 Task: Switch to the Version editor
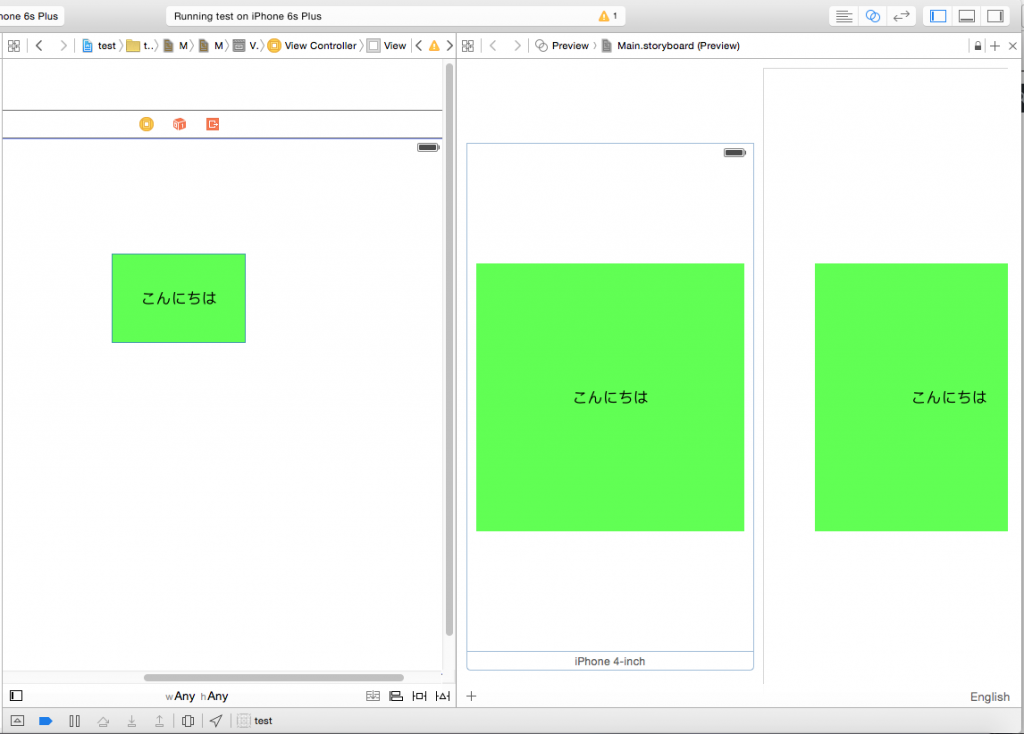(x=901, y=16)
